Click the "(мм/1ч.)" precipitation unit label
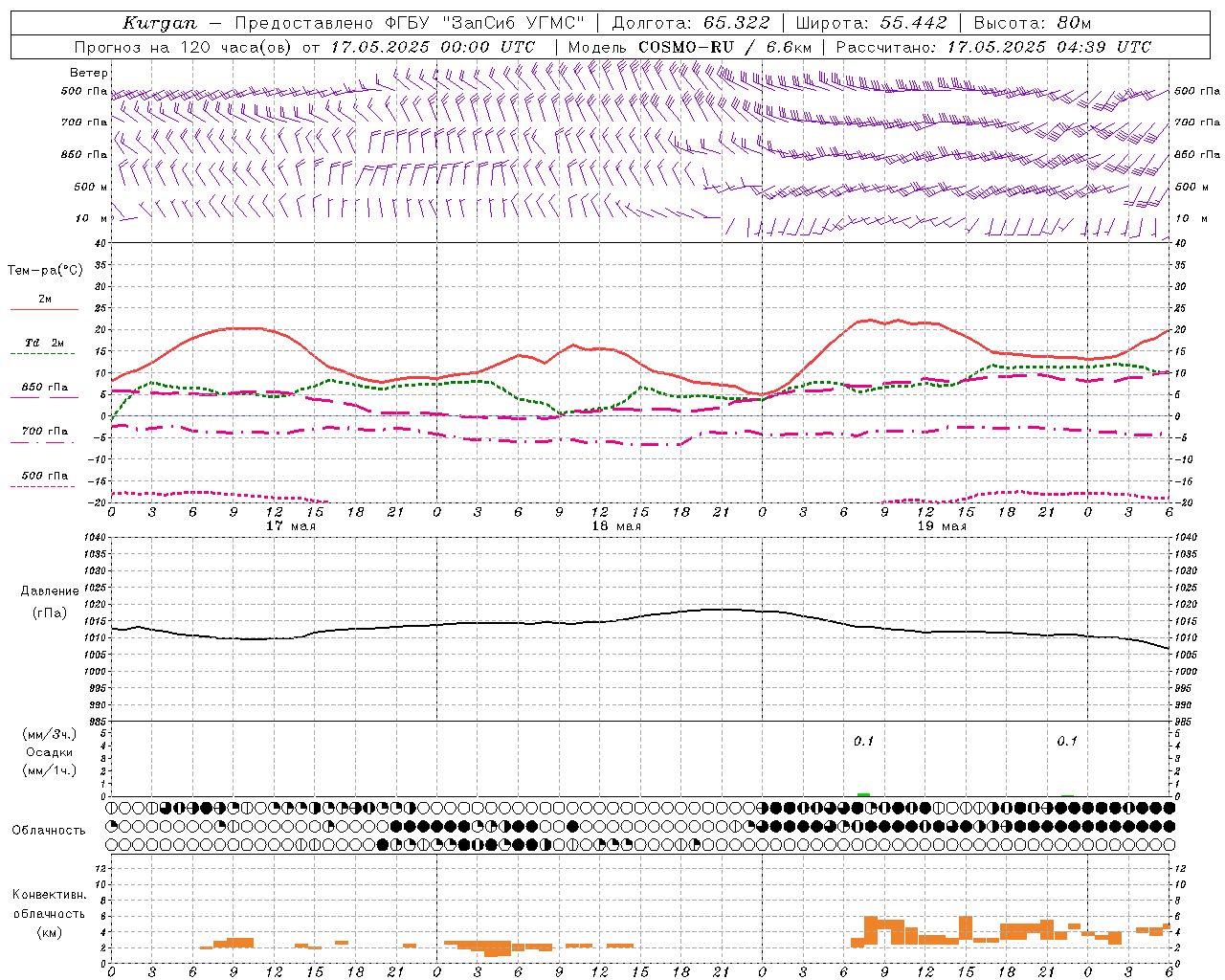1225x980 pixels. 50,769
